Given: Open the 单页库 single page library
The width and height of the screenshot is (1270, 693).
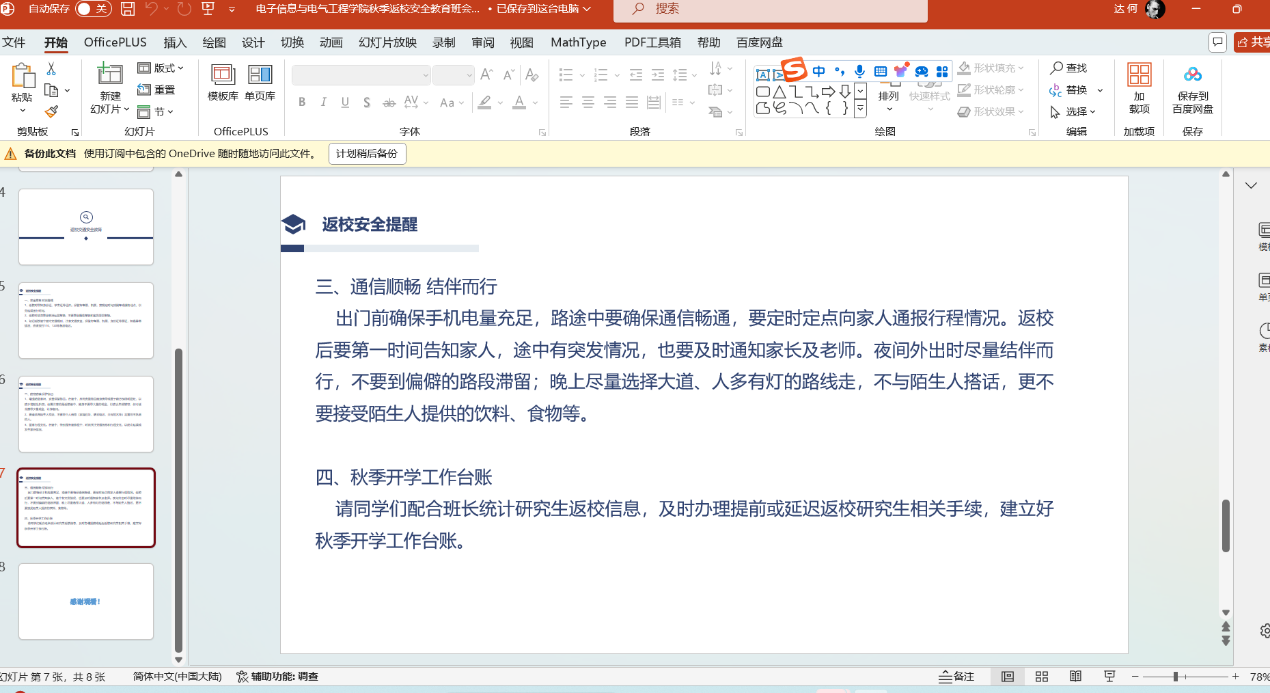Looking at the screenshot, I should (x=260, y=83).
